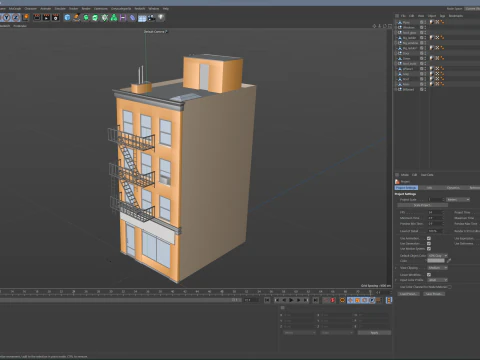Toggle the Autokeying red button
480x360 pixels.
[x=333, y=300]
